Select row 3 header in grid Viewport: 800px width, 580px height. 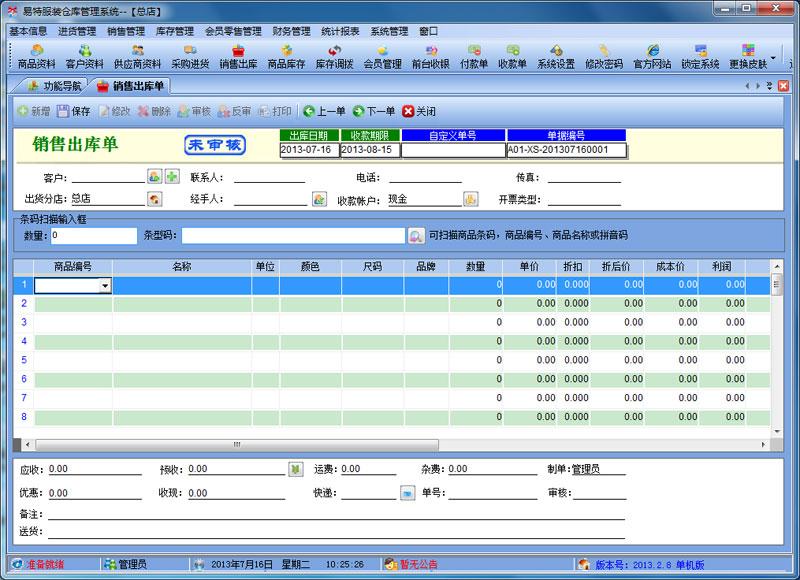click(x=23, y=322)
